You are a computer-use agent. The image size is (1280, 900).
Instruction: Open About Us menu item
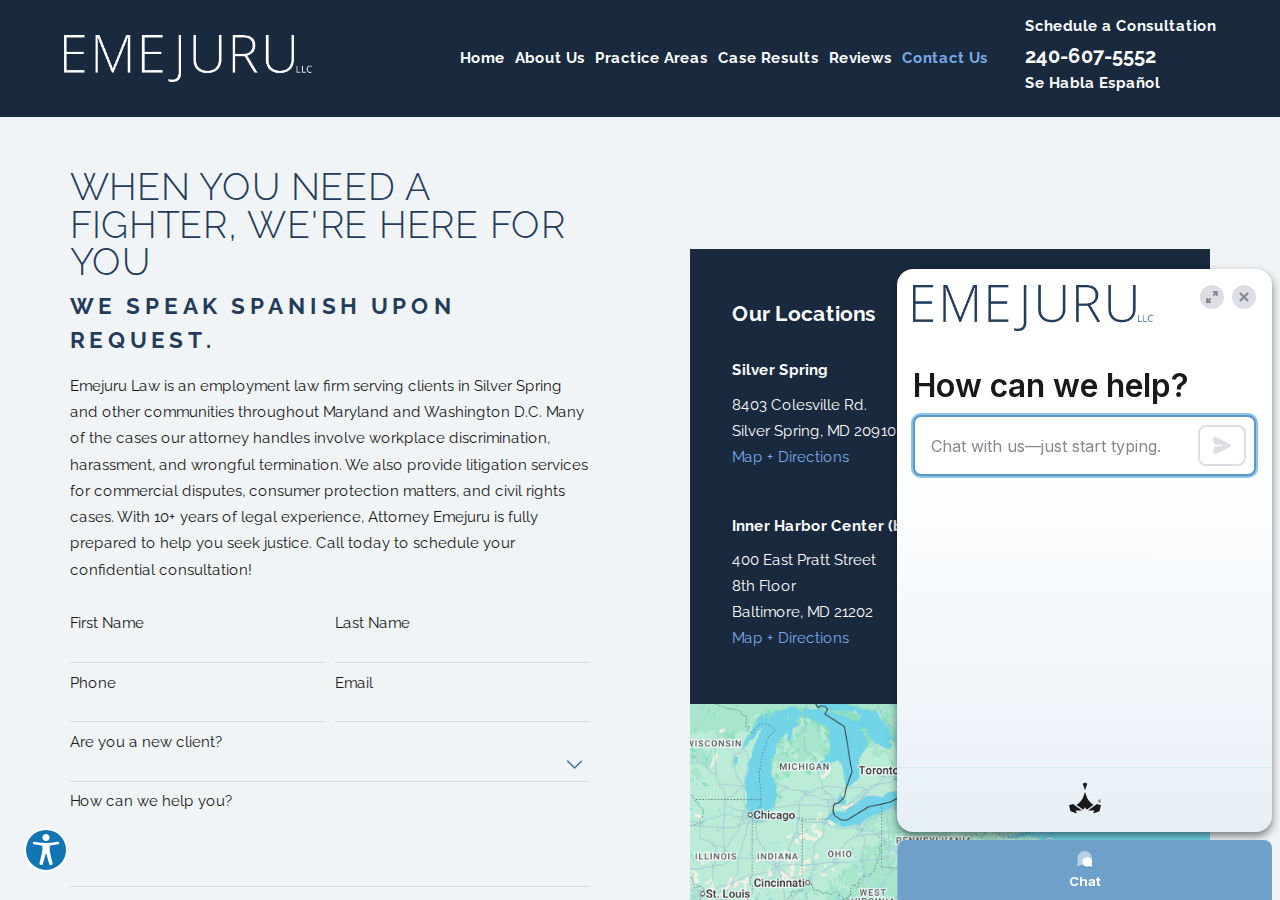click(550, 58)
